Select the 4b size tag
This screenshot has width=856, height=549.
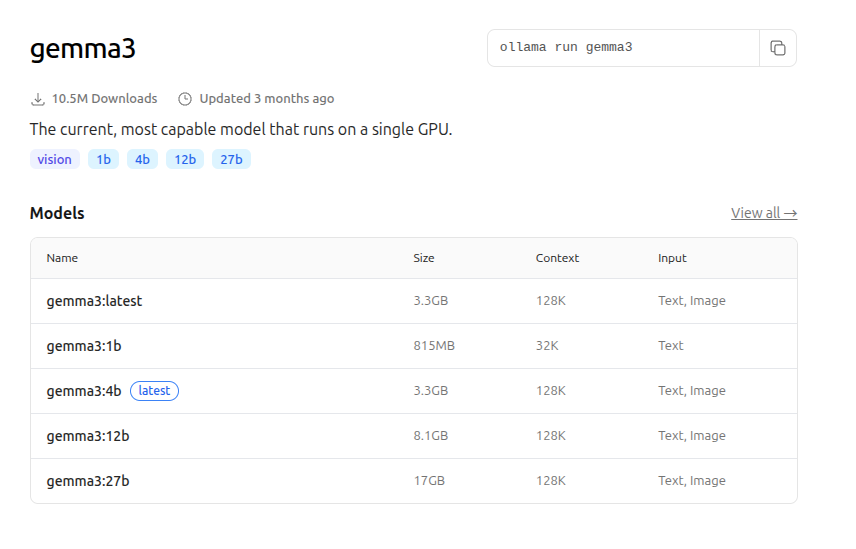(x=142, y=159)
